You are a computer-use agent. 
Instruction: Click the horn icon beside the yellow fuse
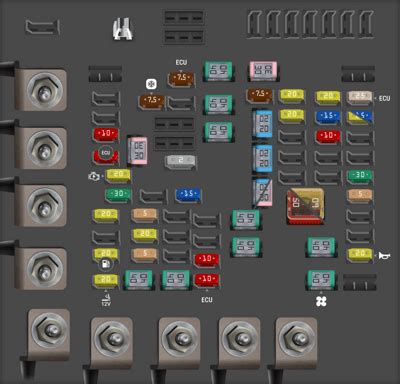click(x=384, y=256)
